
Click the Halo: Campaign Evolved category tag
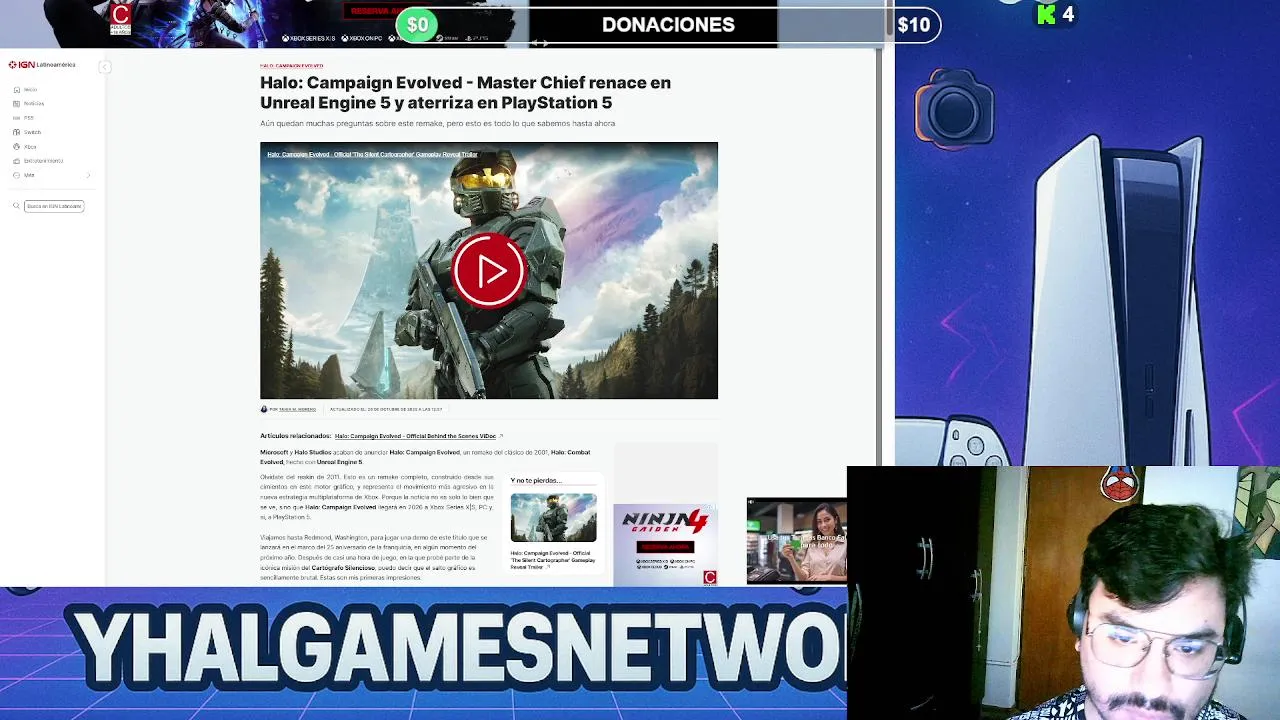[x=291, y=66]
